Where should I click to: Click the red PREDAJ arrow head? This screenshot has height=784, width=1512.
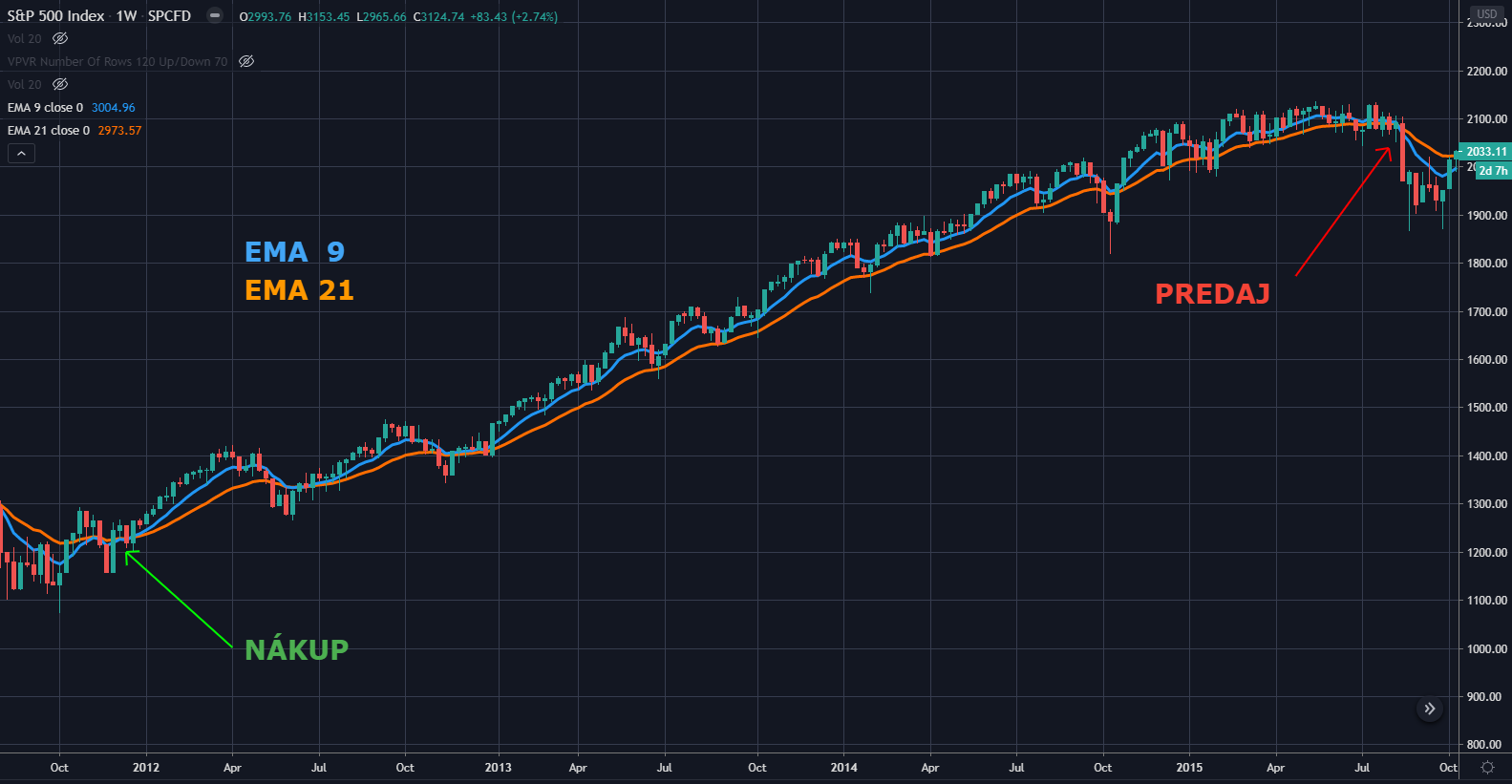pos(1390,150)
